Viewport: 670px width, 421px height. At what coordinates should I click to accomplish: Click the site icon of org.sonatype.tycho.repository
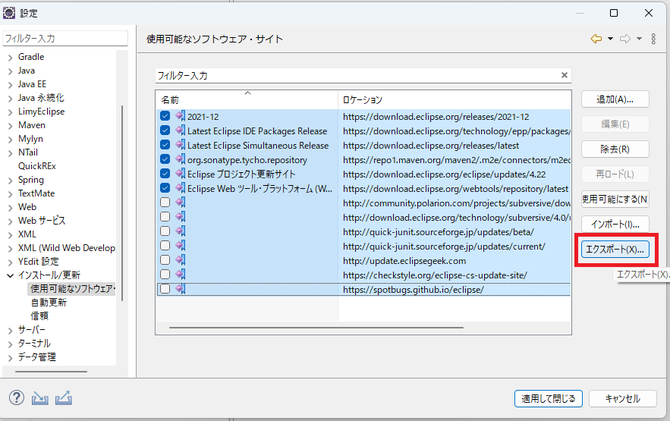pyautogui.click(x=180, y=159)
